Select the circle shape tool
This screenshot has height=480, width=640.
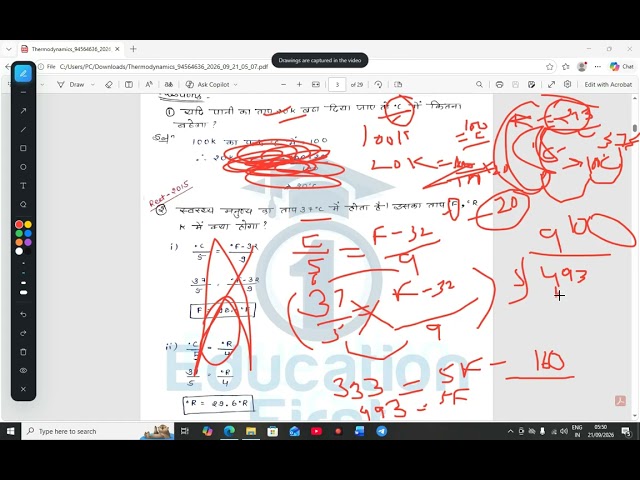click(x=23, y=167)
